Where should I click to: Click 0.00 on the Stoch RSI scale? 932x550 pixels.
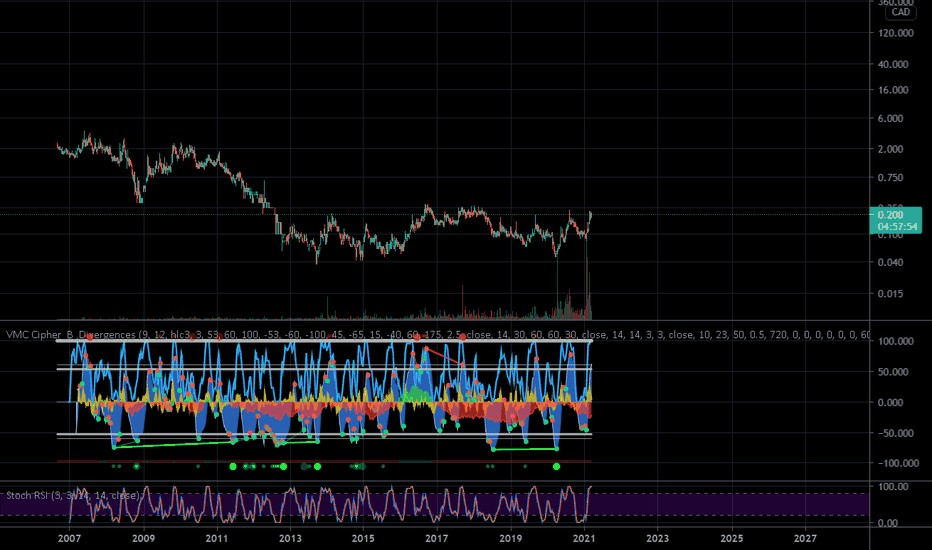tap(887, 523)
